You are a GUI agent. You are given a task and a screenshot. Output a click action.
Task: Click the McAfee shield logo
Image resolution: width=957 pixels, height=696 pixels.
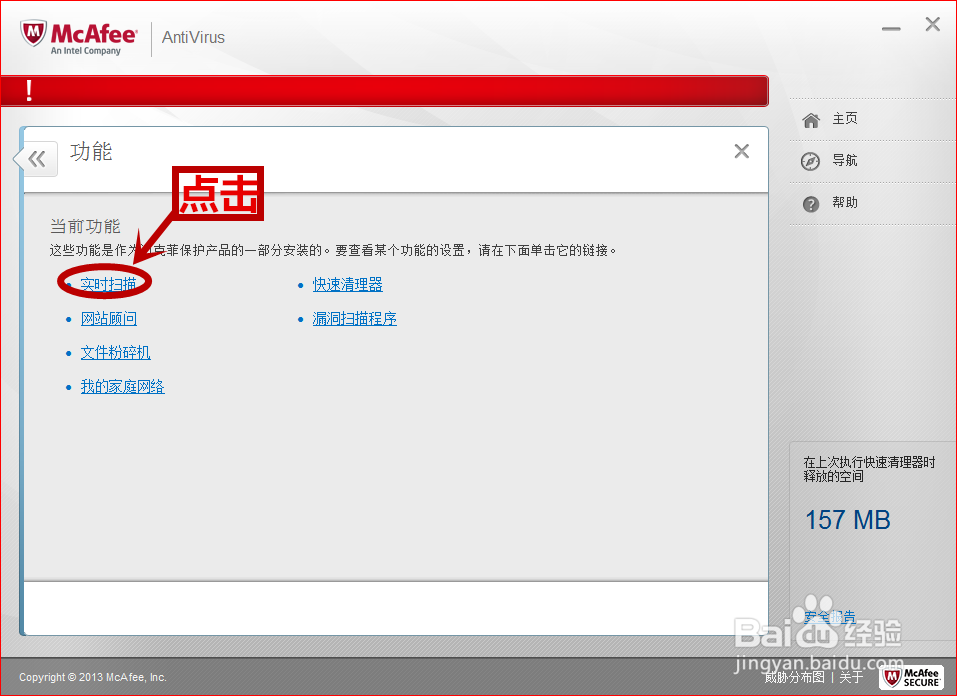[33, 34]
